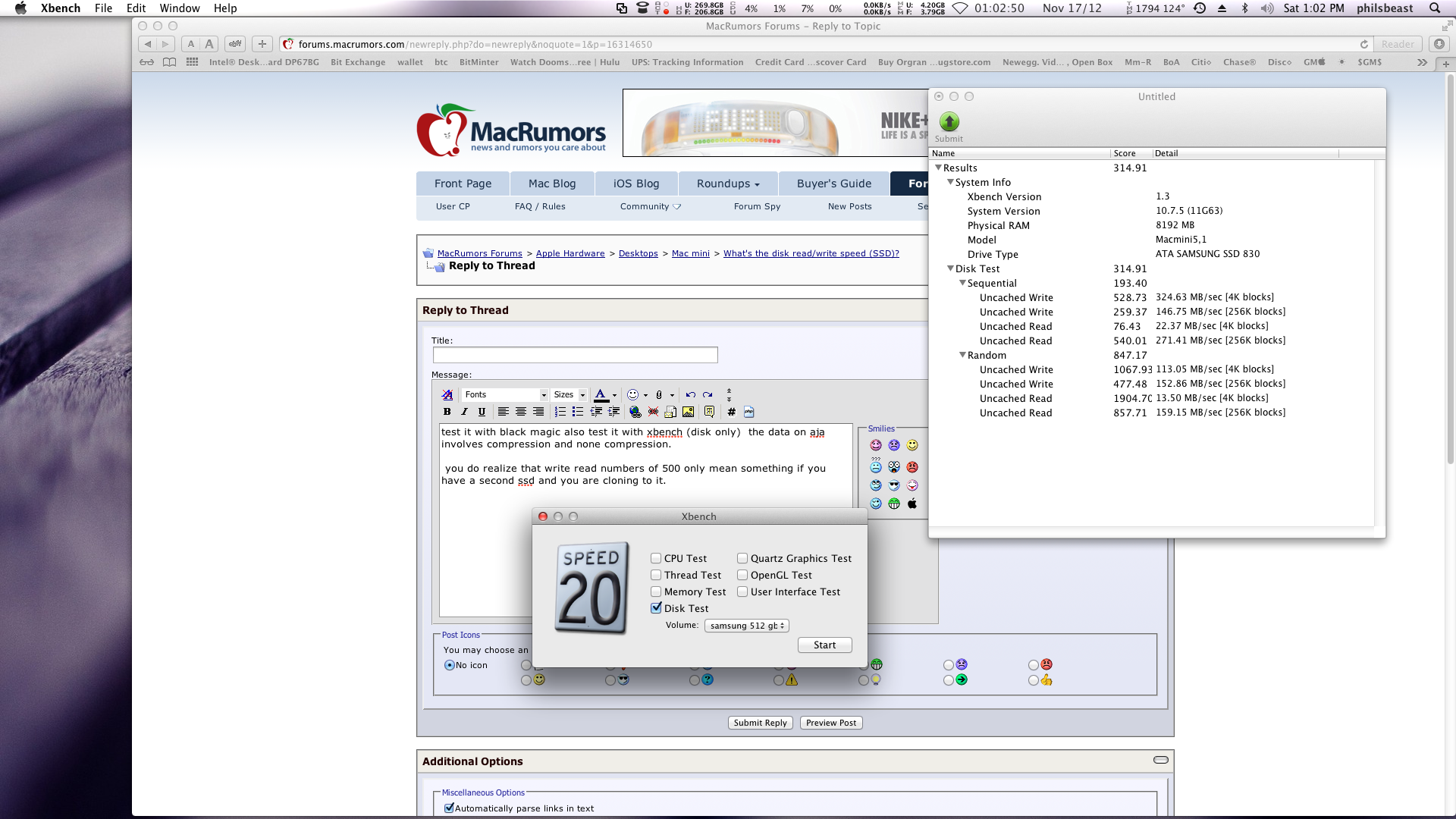Image resolution: width=1456 pixels, height=819 pixels.
Task: Collapse the Sequential results group
Action: click(x=962, y=283)
